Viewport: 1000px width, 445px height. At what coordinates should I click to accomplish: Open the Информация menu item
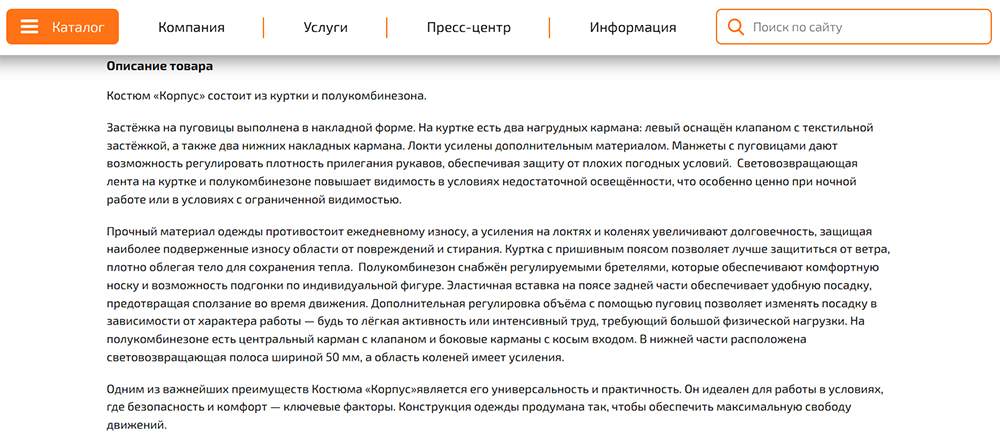click(633, 27)
